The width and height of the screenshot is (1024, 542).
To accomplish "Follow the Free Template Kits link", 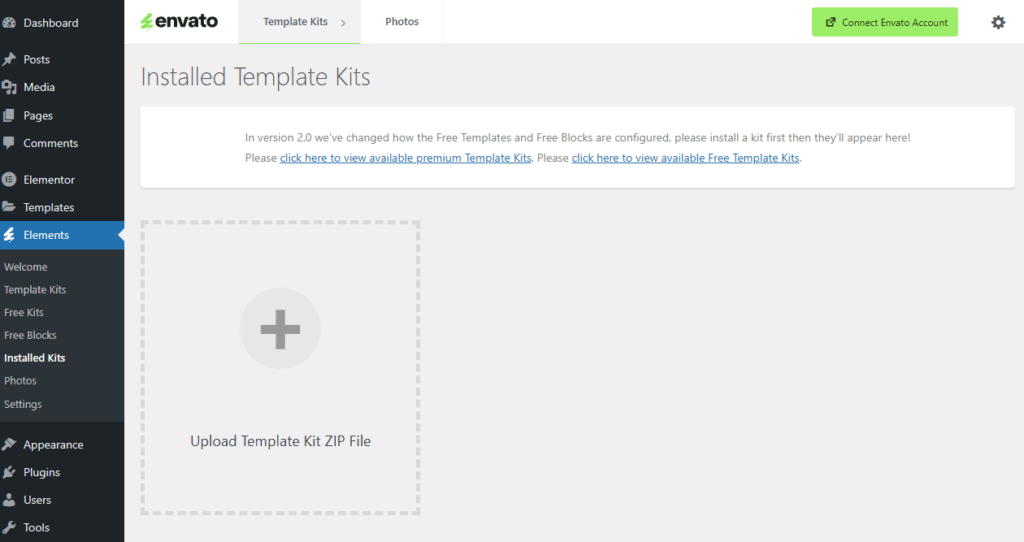I will pos(685,158).
